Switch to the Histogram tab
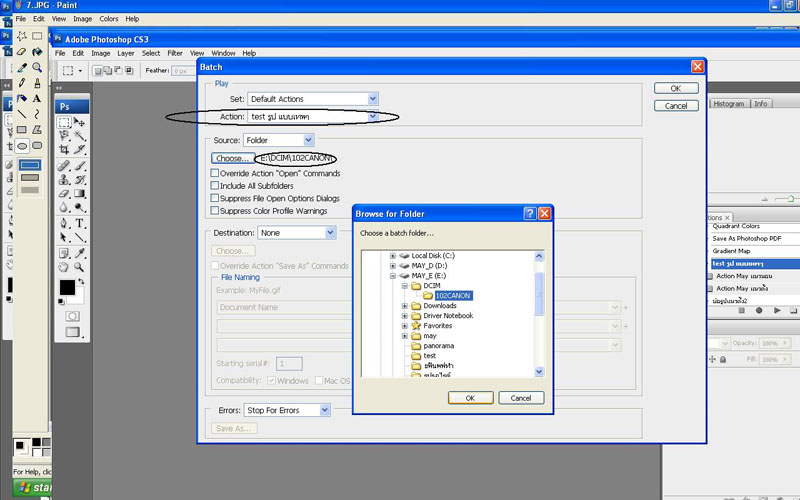800x500 pixels. tap(729, 104)
